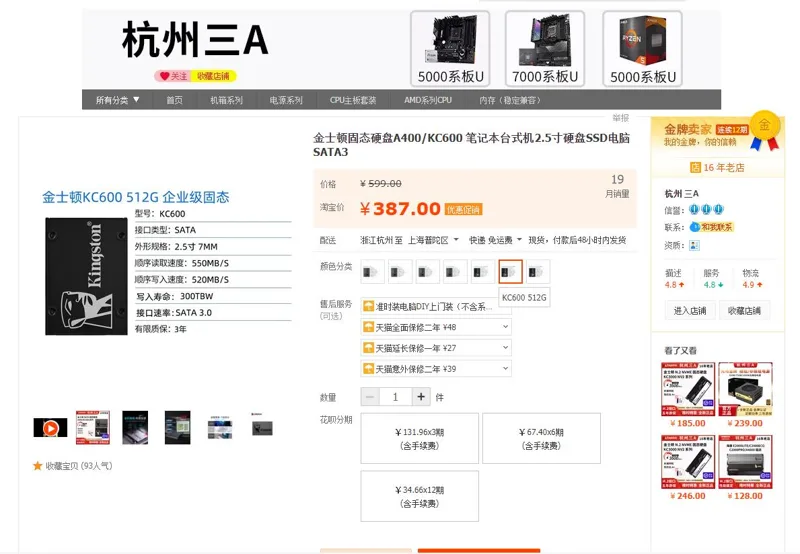800x554 pixels.
Task: Open the CPU主板套装 menu item
Action: pyautogui.click(x=353, y=100)
